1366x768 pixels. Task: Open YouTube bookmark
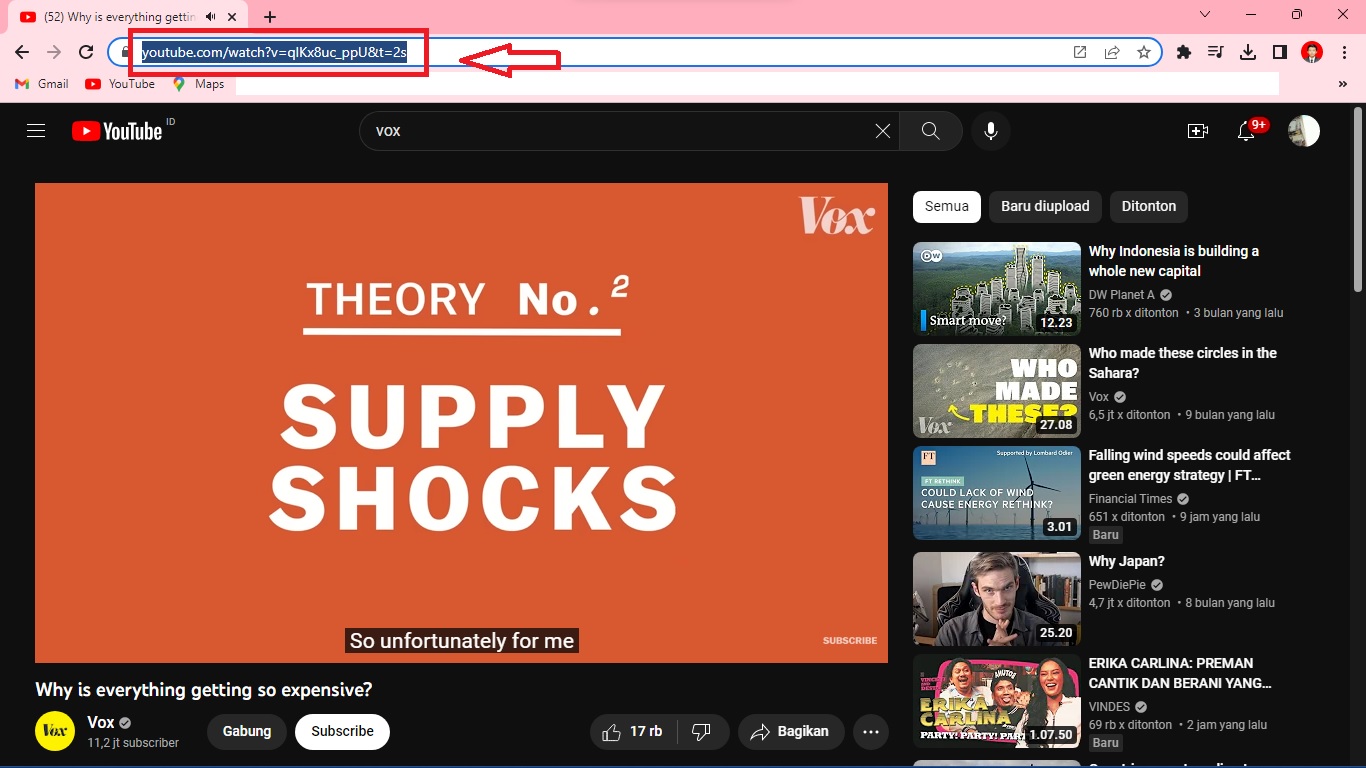click(x=120, y=84)
